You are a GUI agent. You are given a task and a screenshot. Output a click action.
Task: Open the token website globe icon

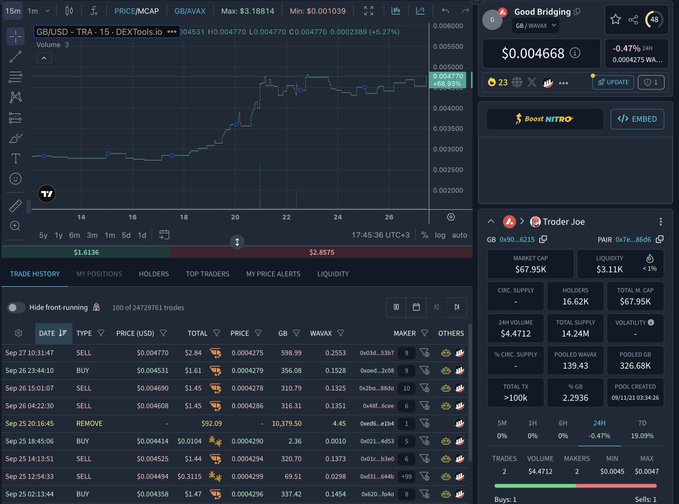[x=517, y=82]
